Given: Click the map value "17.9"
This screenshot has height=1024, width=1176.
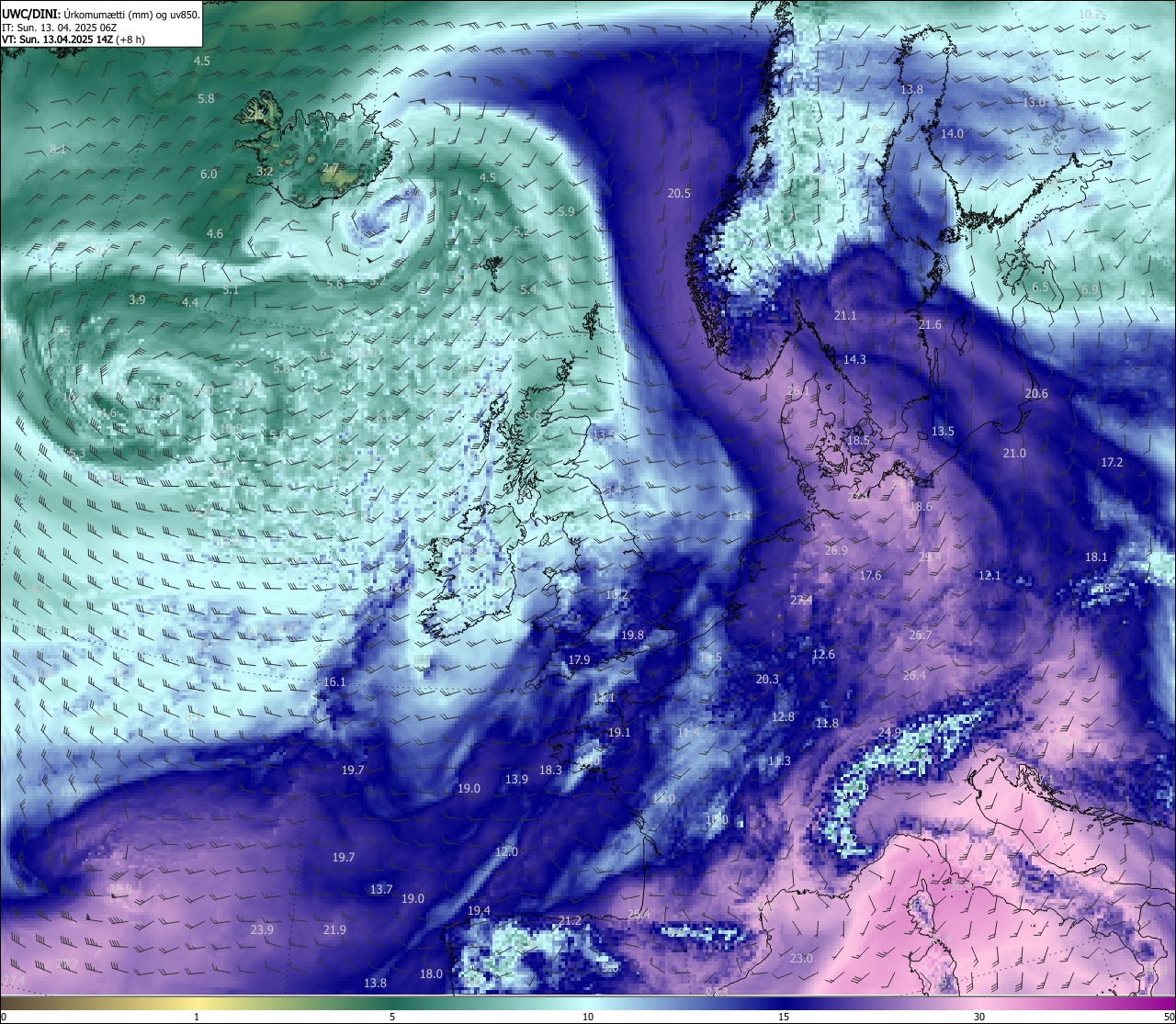Looking at the screenshot, I should point(579,659).
